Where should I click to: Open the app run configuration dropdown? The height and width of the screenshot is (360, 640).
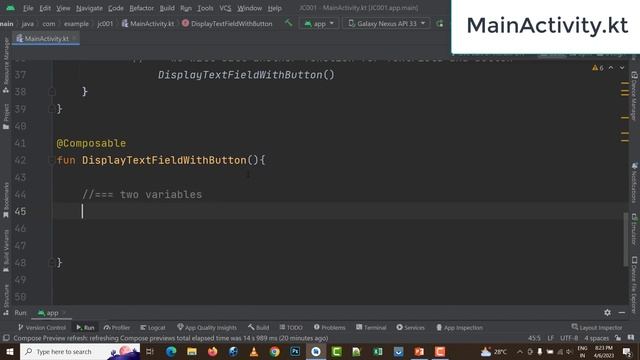click(319, 24)
